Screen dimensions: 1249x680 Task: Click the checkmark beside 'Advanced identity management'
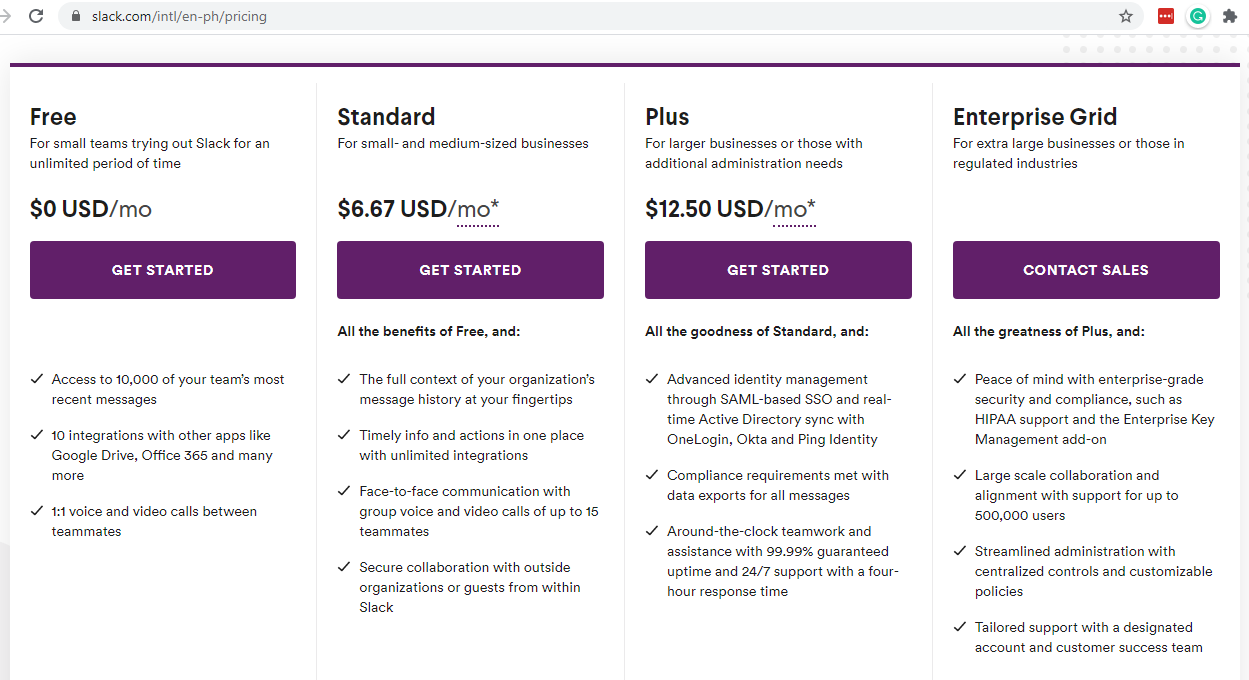coord(652,379)
